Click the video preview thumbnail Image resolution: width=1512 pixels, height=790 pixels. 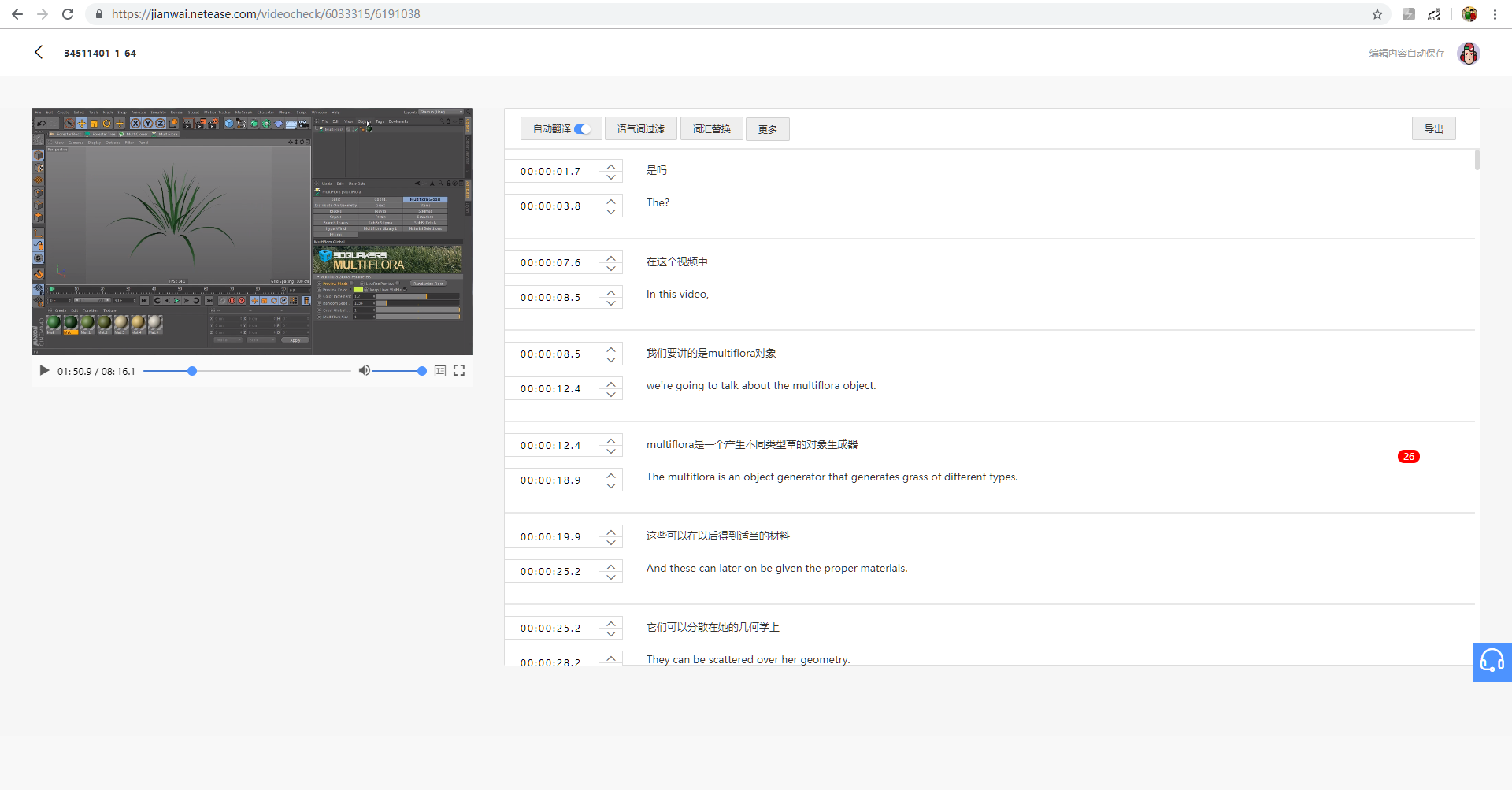tap(252, 232)
